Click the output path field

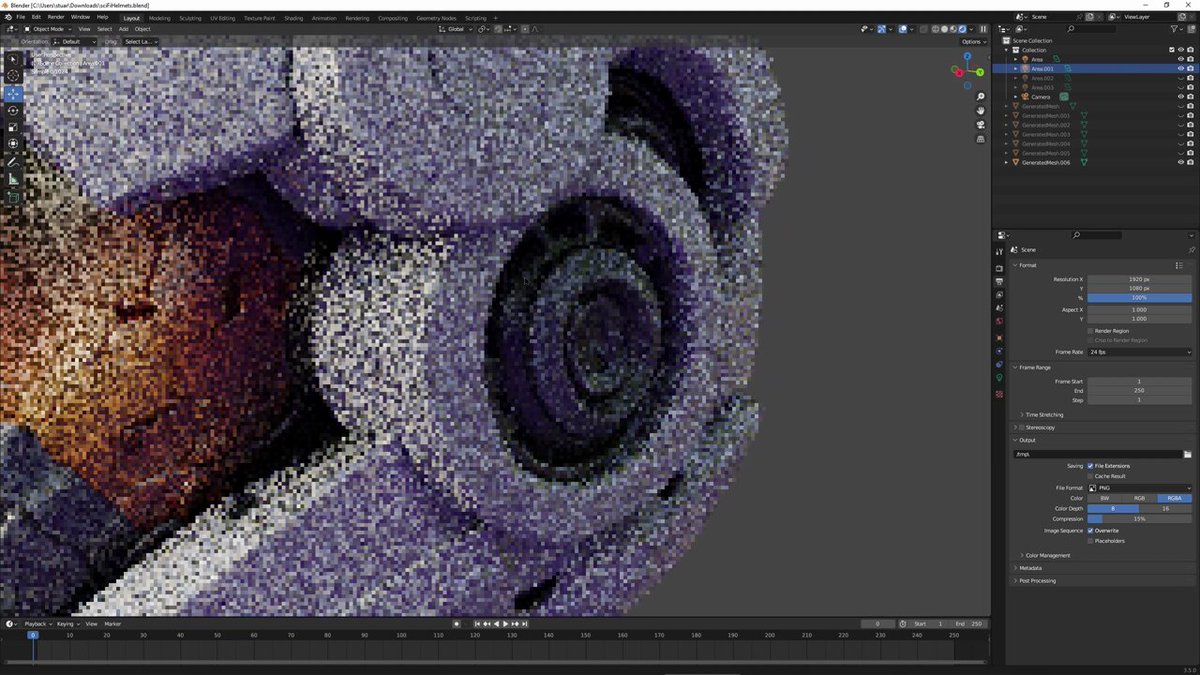pos(1097,454)
